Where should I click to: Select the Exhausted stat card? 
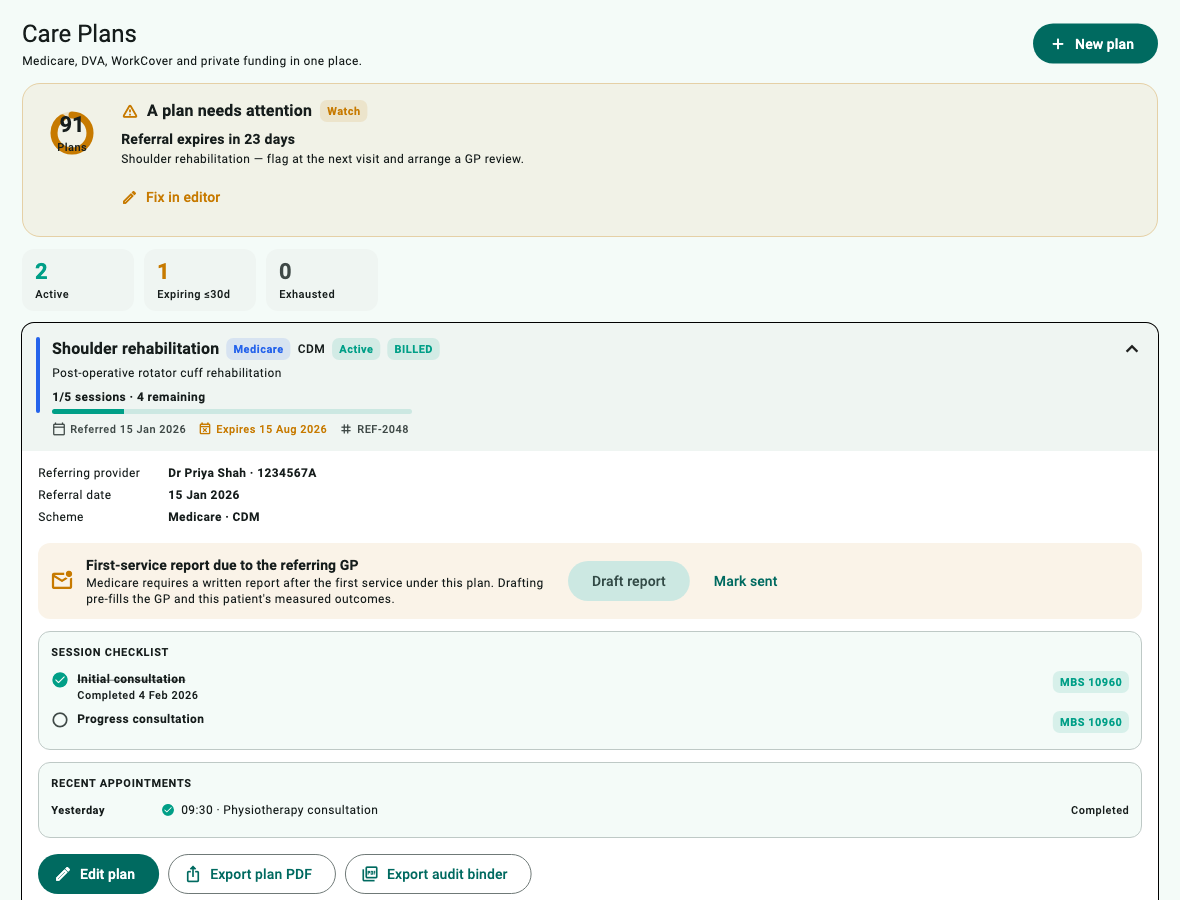pos(321,280)
